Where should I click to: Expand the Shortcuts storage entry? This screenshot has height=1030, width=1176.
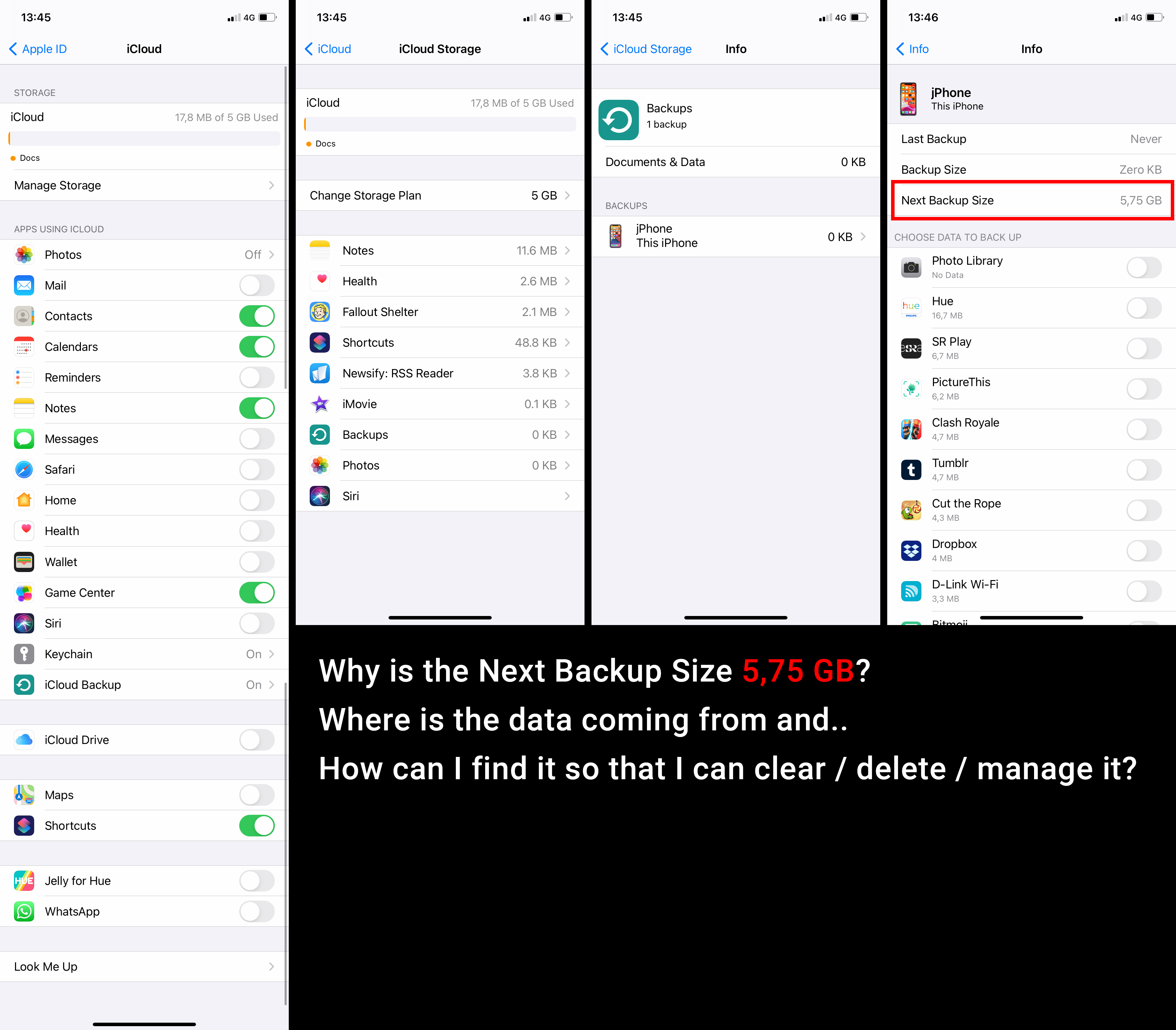[x=441, y=343]
